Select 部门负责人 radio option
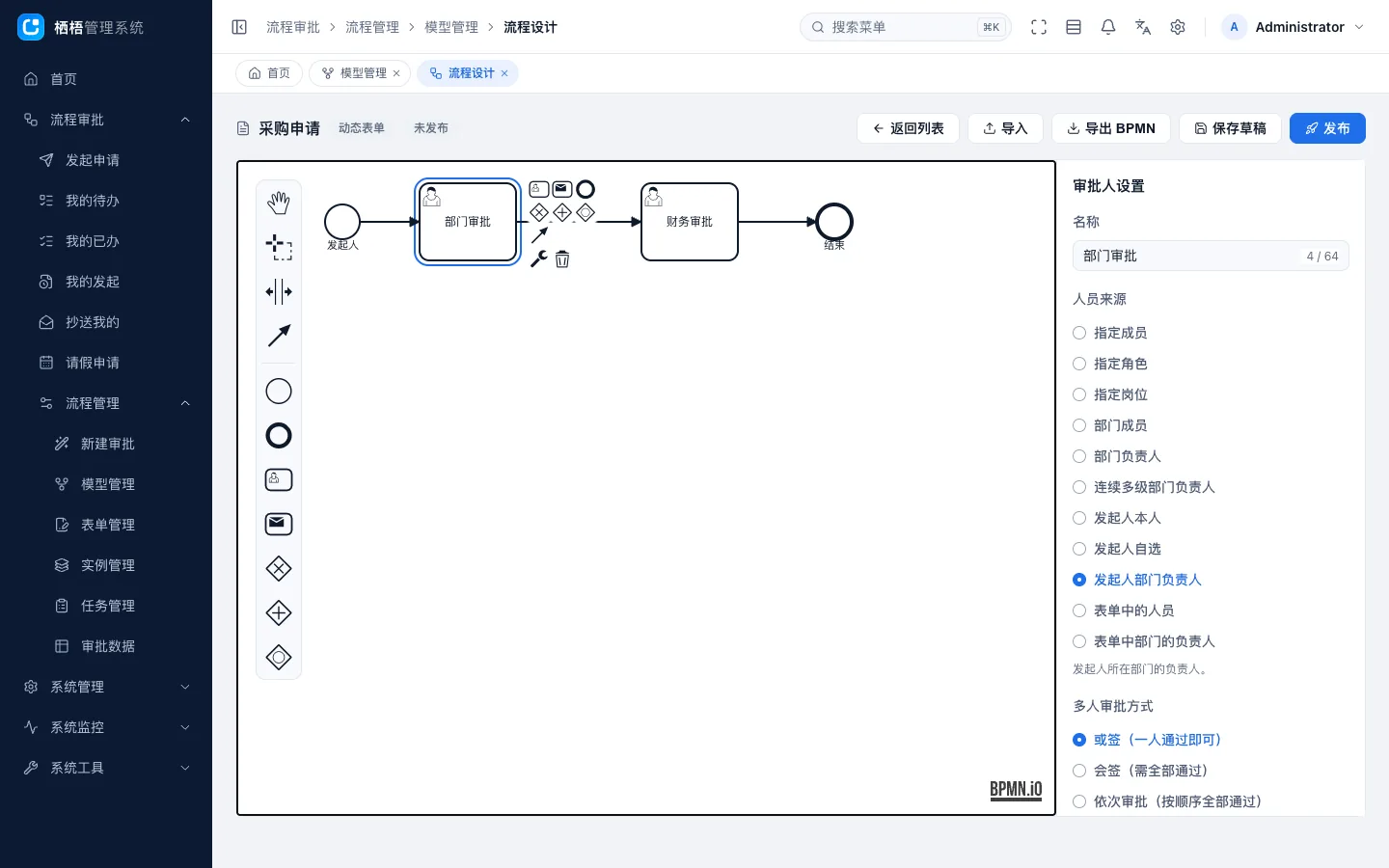This screenshot has height=868, width=1389. point(1117,456)
